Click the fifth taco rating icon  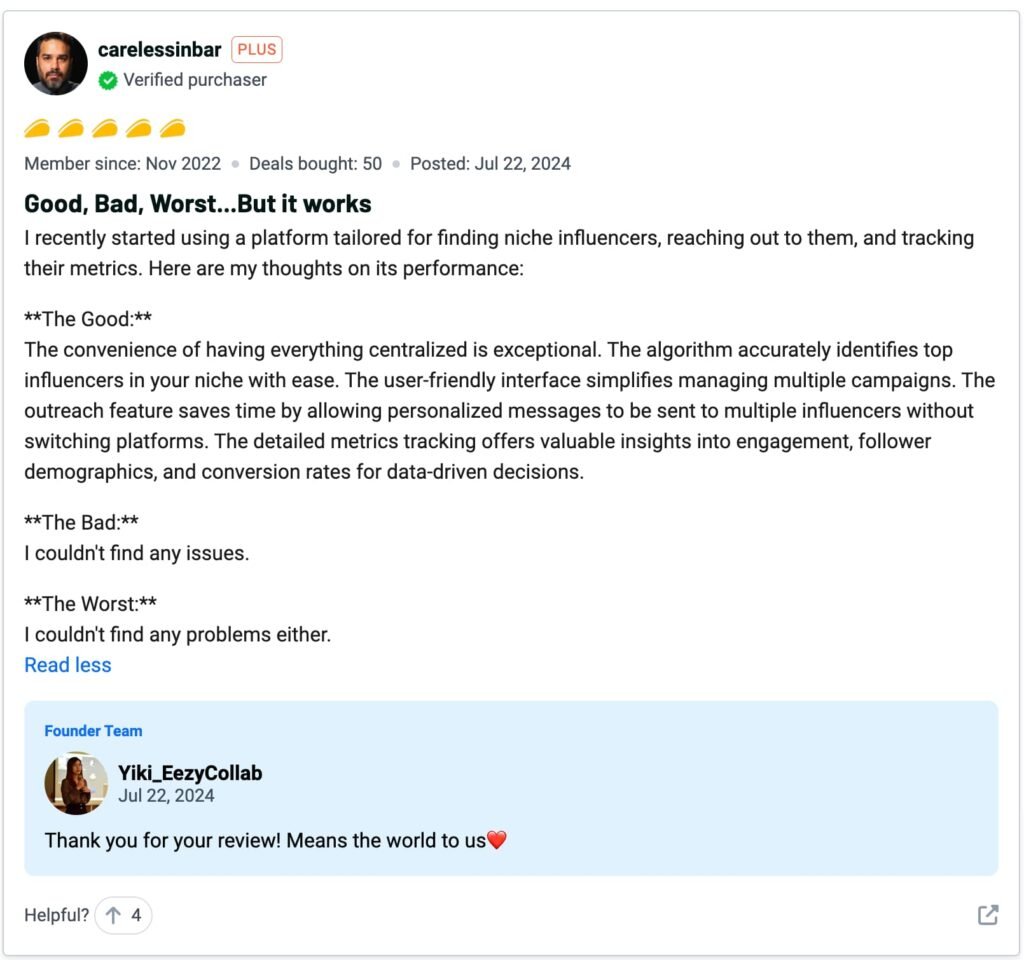tap(173, 128)
